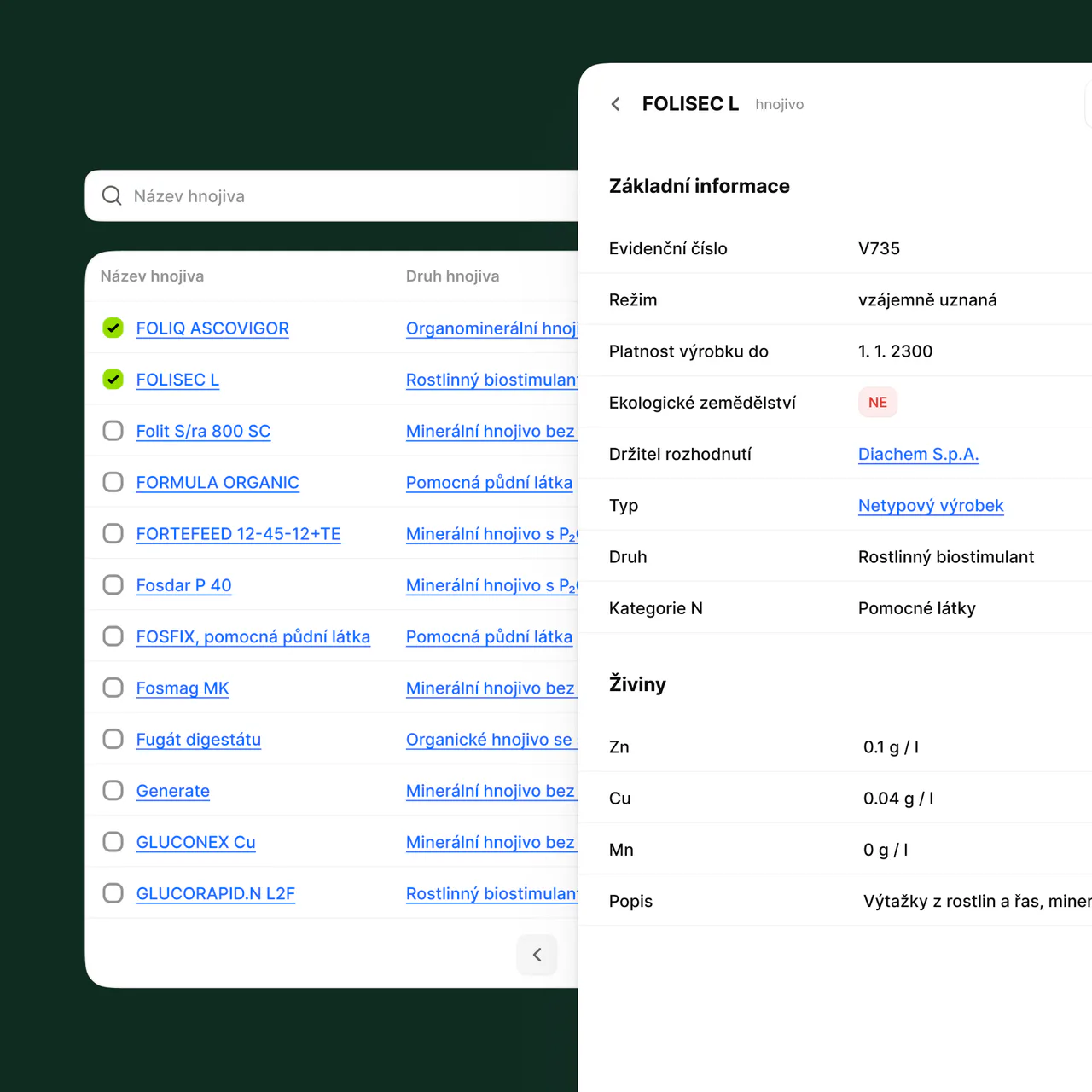Select the FORTEFEED 12-45-12+TE checkbox
The height and width of the screenshot is (1092, 1092).
coord(113,533)
